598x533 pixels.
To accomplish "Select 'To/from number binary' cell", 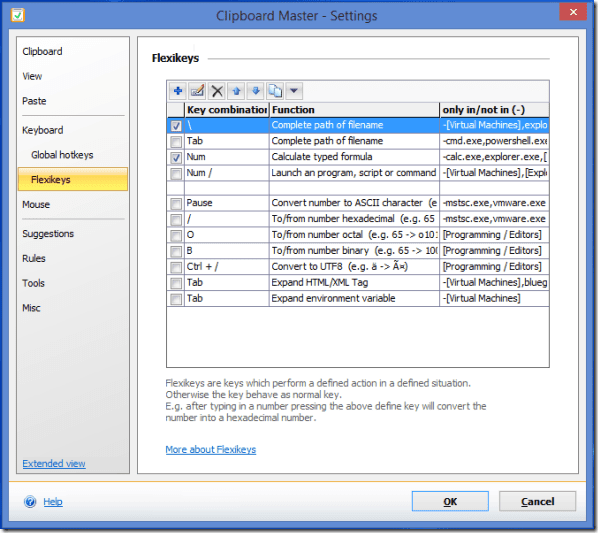I will (x=354, y=251).
